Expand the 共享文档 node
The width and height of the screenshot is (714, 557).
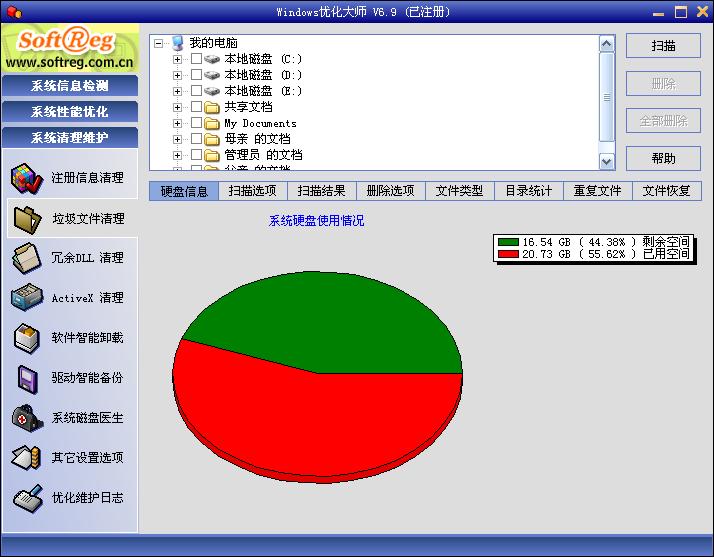178,107
